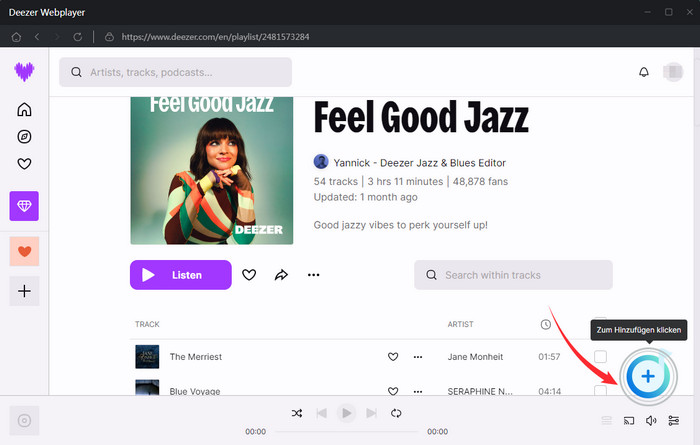700x445 pixels.
Task: Navigate back with the left arrow
Action: (37, 37)
